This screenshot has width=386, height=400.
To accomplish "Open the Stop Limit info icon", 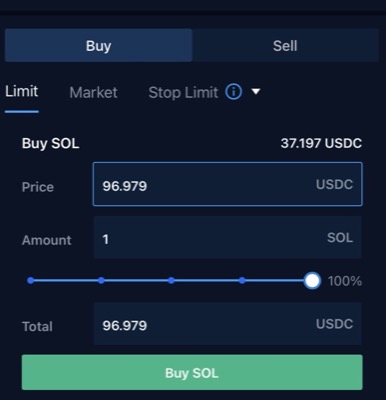I will point(233,92).
